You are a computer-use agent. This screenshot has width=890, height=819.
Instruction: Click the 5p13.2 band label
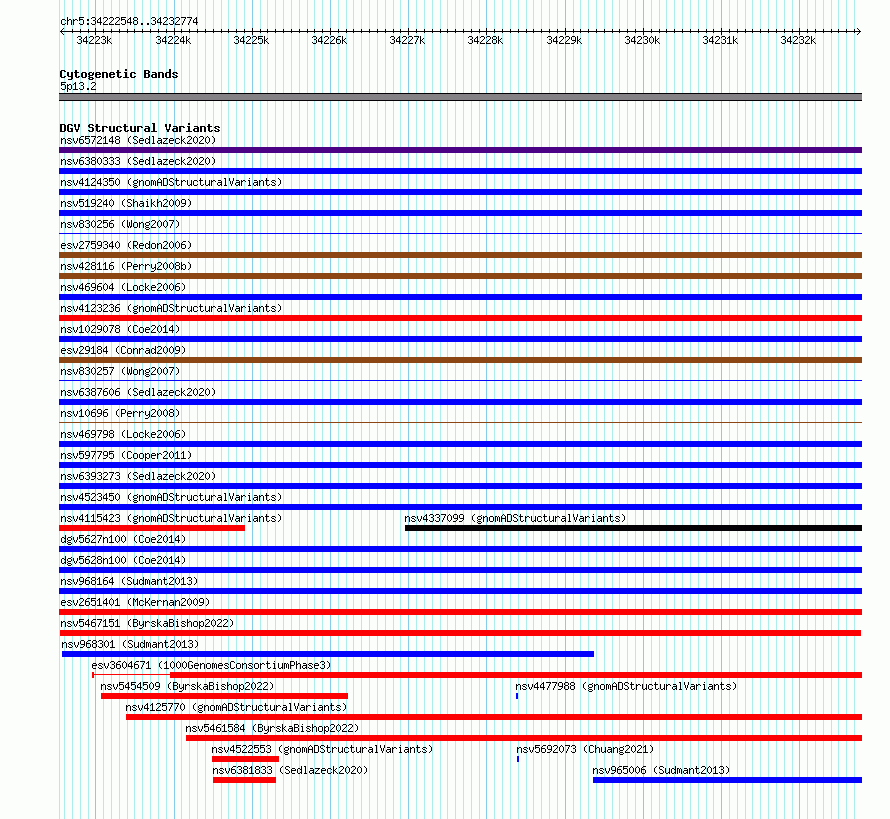click(78, 87)
